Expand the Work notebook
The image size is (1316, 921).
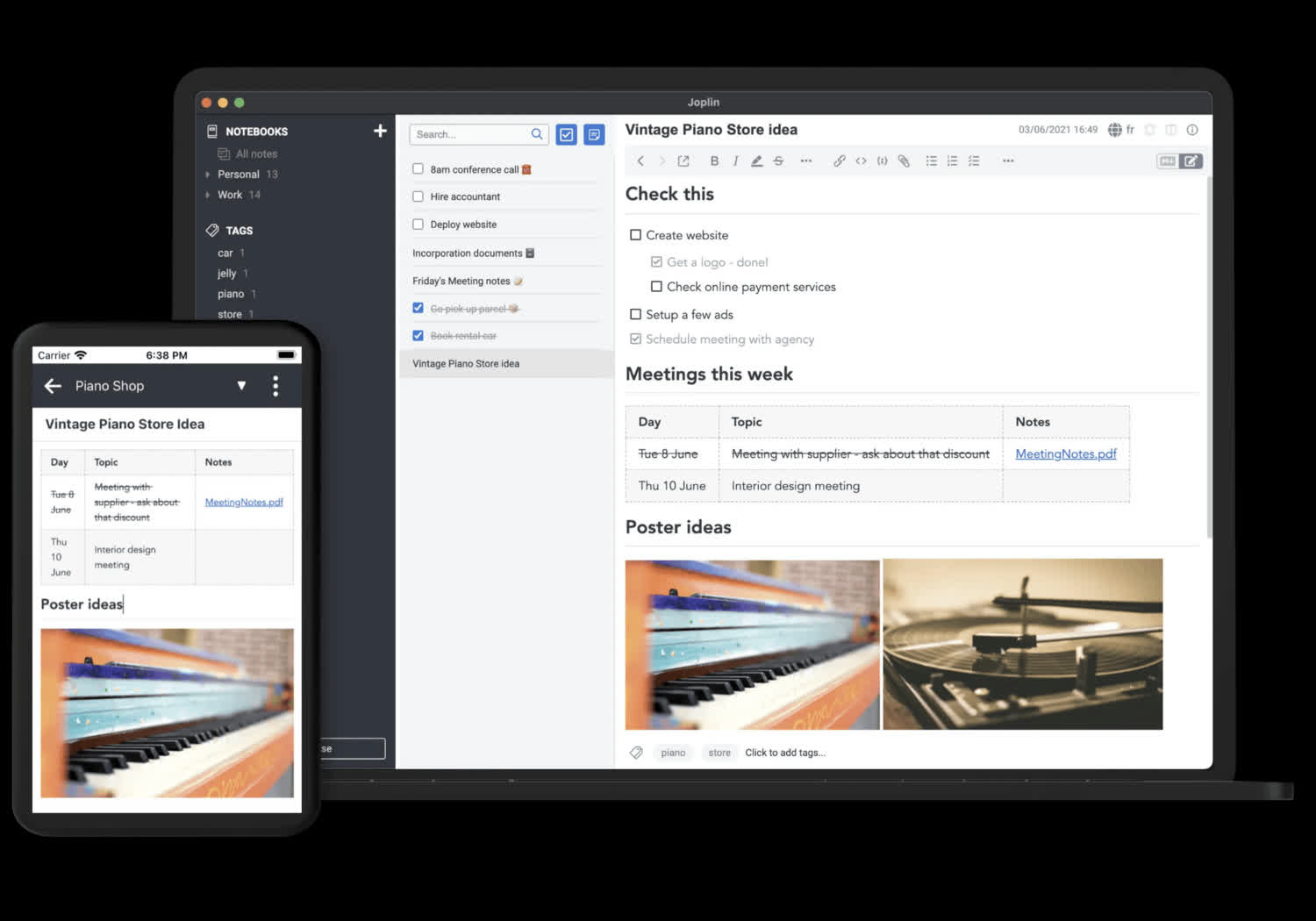(x=208, y=195)
